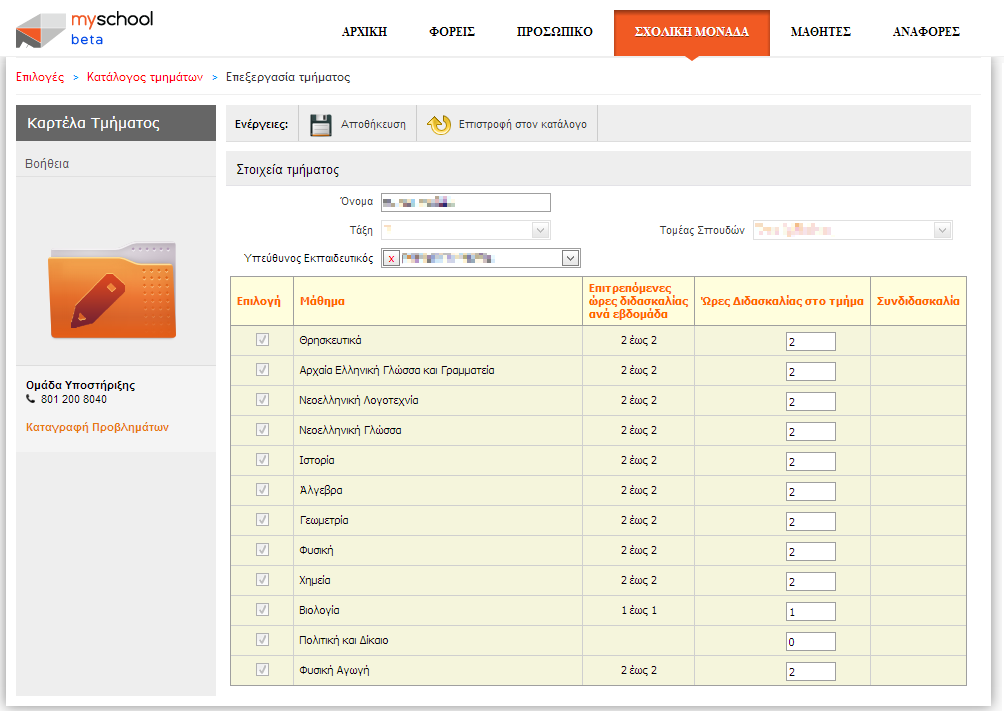Open the ΠΡΟΣΩΠΙΚΟ menu

(555, 31)
